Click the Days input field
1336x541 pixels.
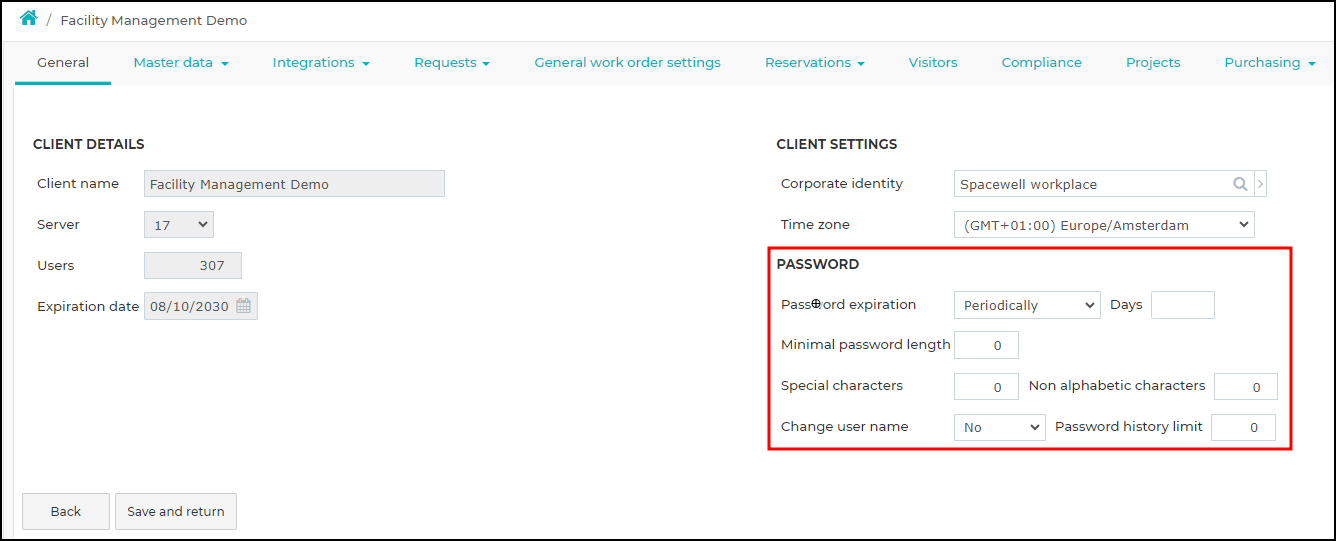pyautogui.click(x=1183, y=305)
